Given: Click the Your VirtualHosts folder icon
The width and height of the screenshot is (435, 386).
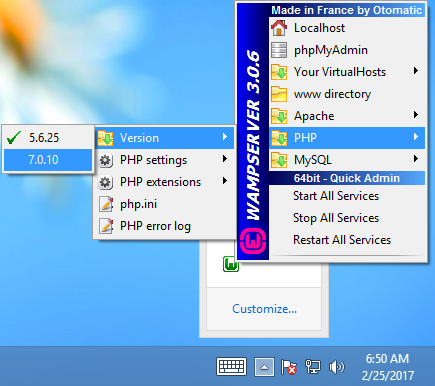Looking at the screenshot, I should pos(279,72).
